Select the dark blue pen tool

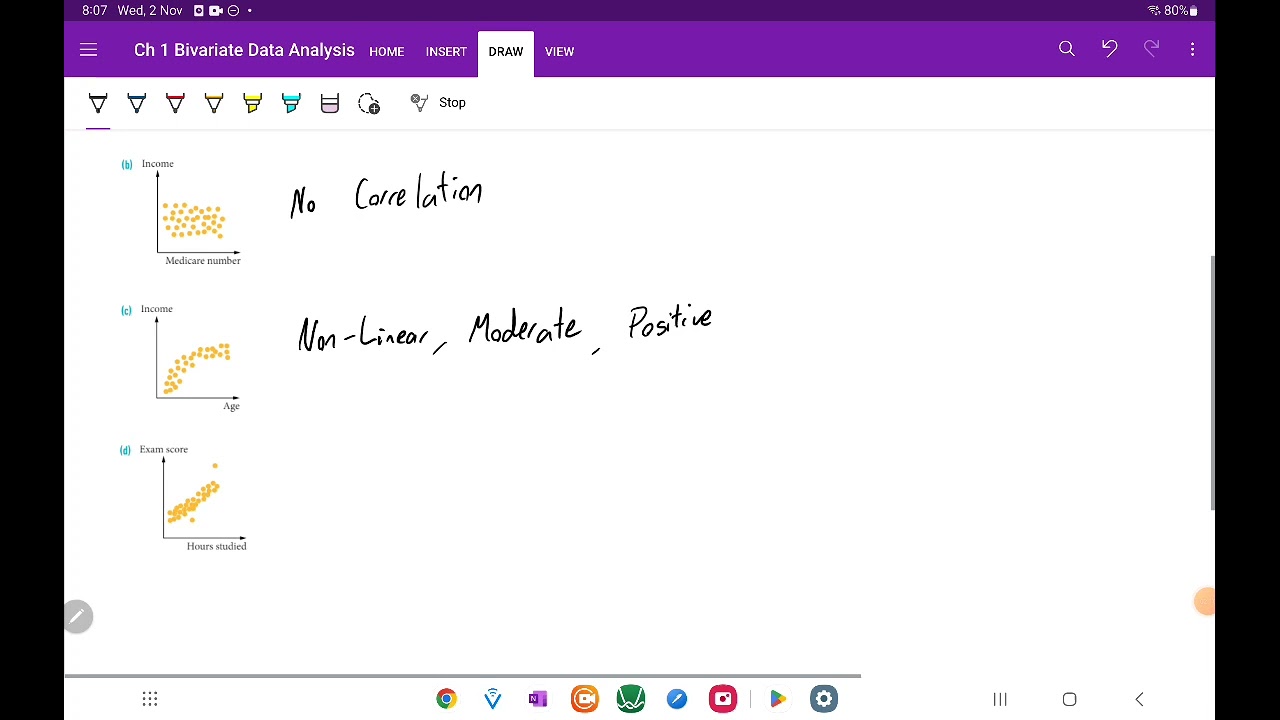tap(137, 103)
